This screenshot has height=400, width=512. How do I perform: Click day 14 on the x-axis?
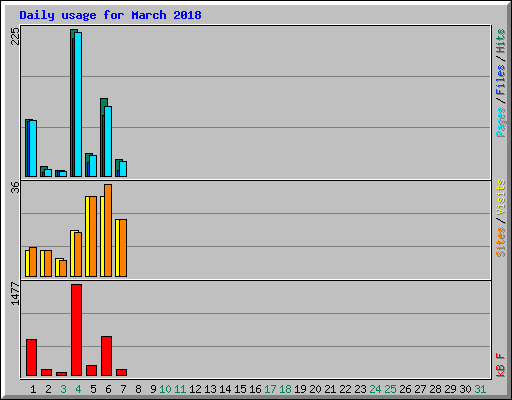point(225,389)
